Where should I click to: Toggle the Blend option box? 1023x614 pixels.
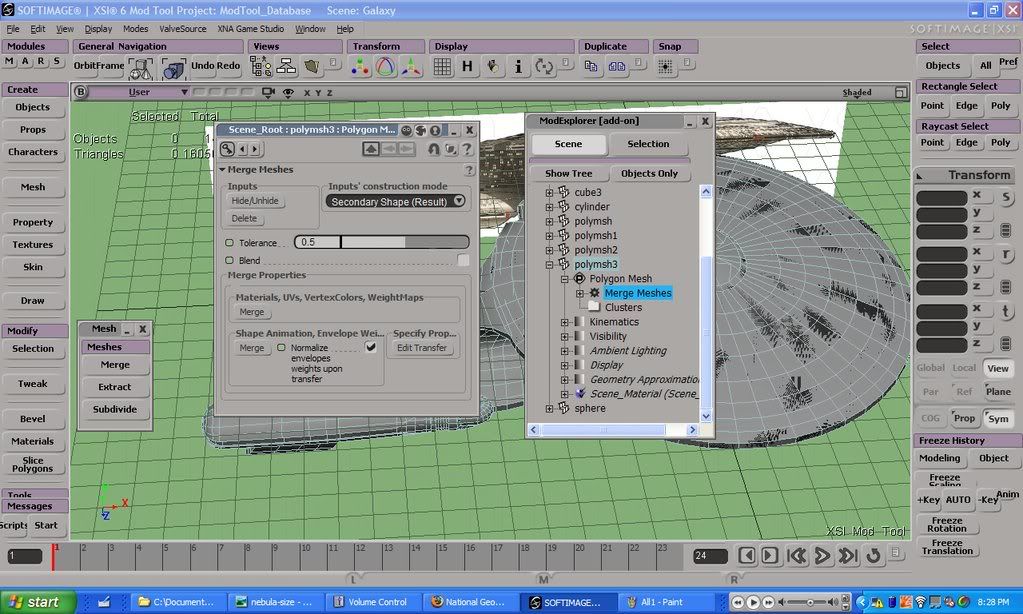coord(463,260)
